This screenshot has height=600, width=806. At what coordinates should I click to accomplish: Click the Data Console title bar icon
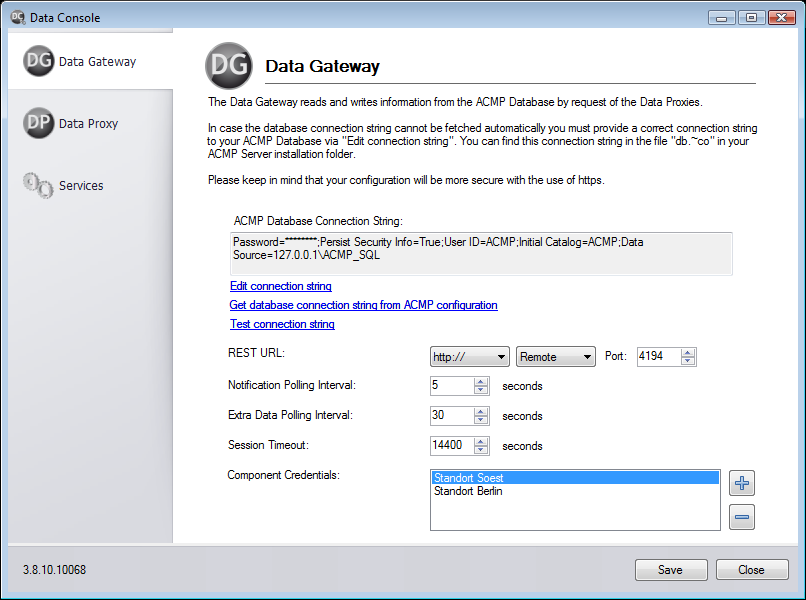coord(16,17)
